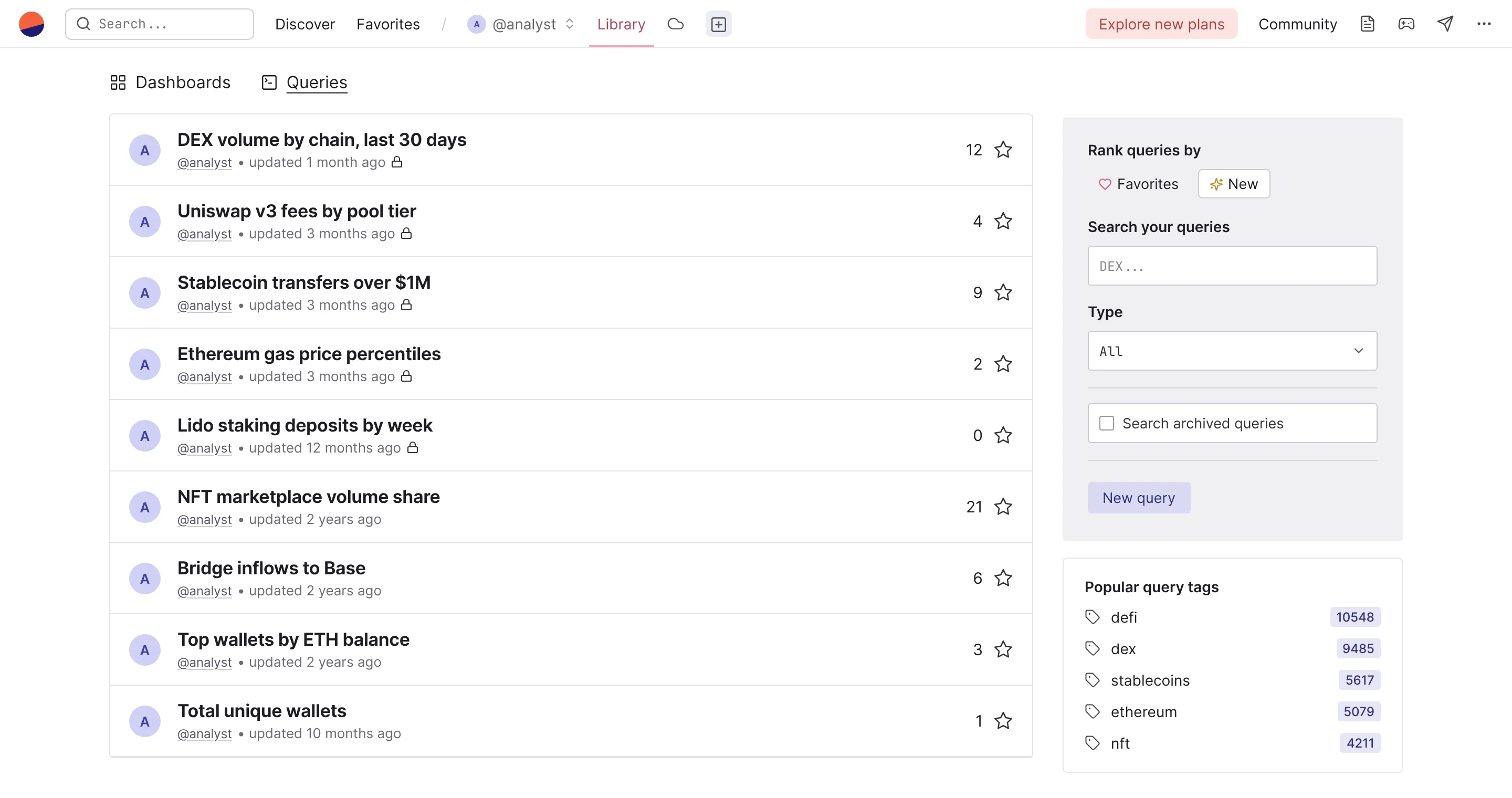Star the Stablecoin transfers over $1M query

pyautogui.click(x=1003, y=293)
